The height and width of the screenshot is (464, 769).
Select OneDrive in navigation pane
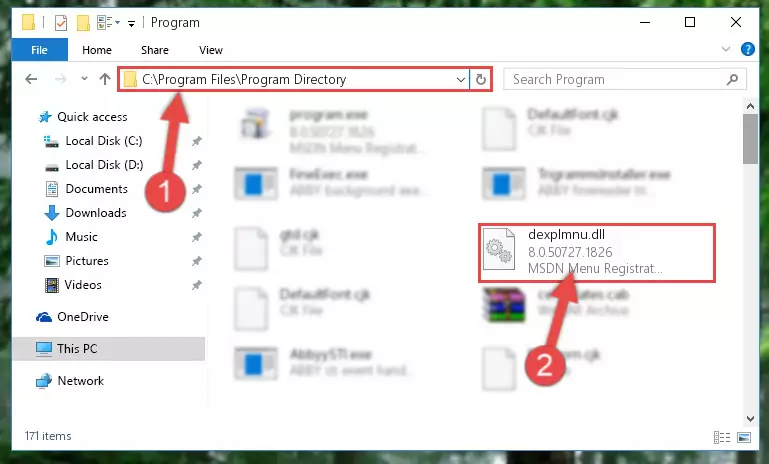(x=82, y=317)
